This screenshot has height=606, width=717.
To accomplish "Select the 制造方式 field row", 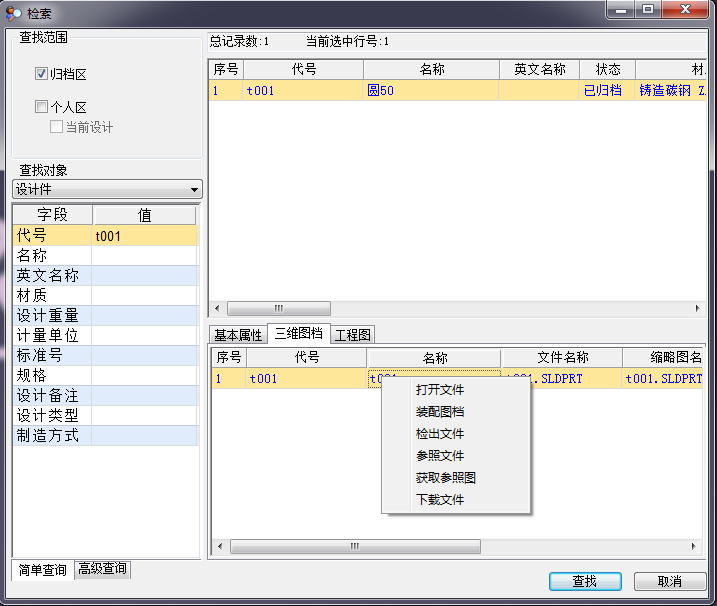I will point(106,435).
